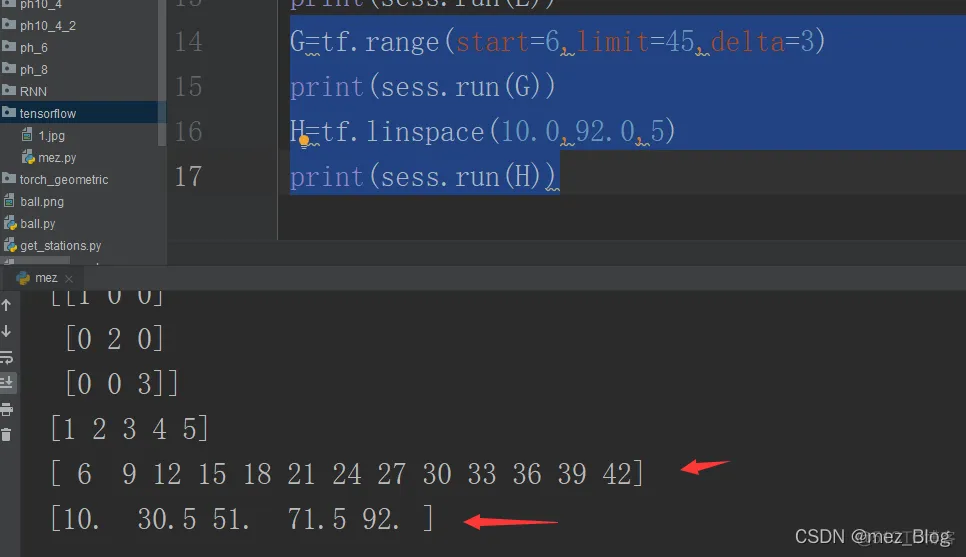Click the trash icon to clear console

click(x=6, y=435)
